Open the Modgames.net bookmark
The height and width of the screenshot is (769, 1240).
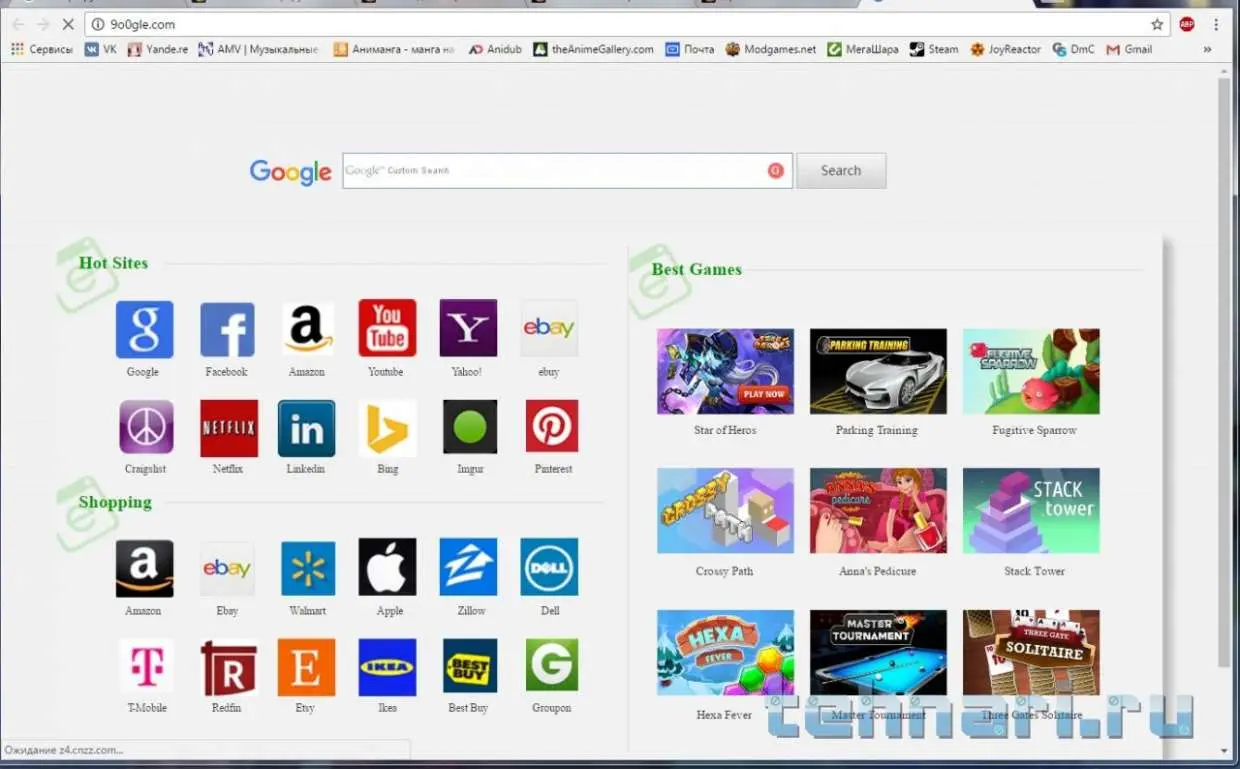(771, 49)
